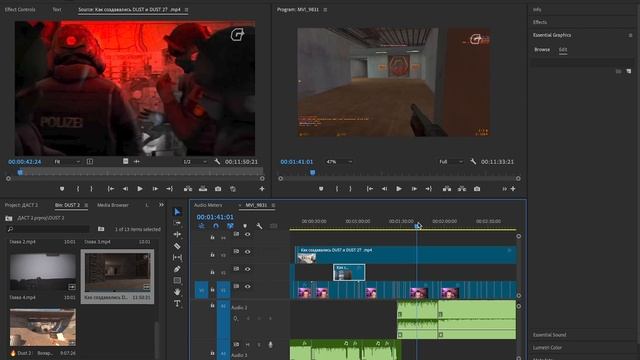Select the Razor tool
640x360 pixels.
(177, 246)
